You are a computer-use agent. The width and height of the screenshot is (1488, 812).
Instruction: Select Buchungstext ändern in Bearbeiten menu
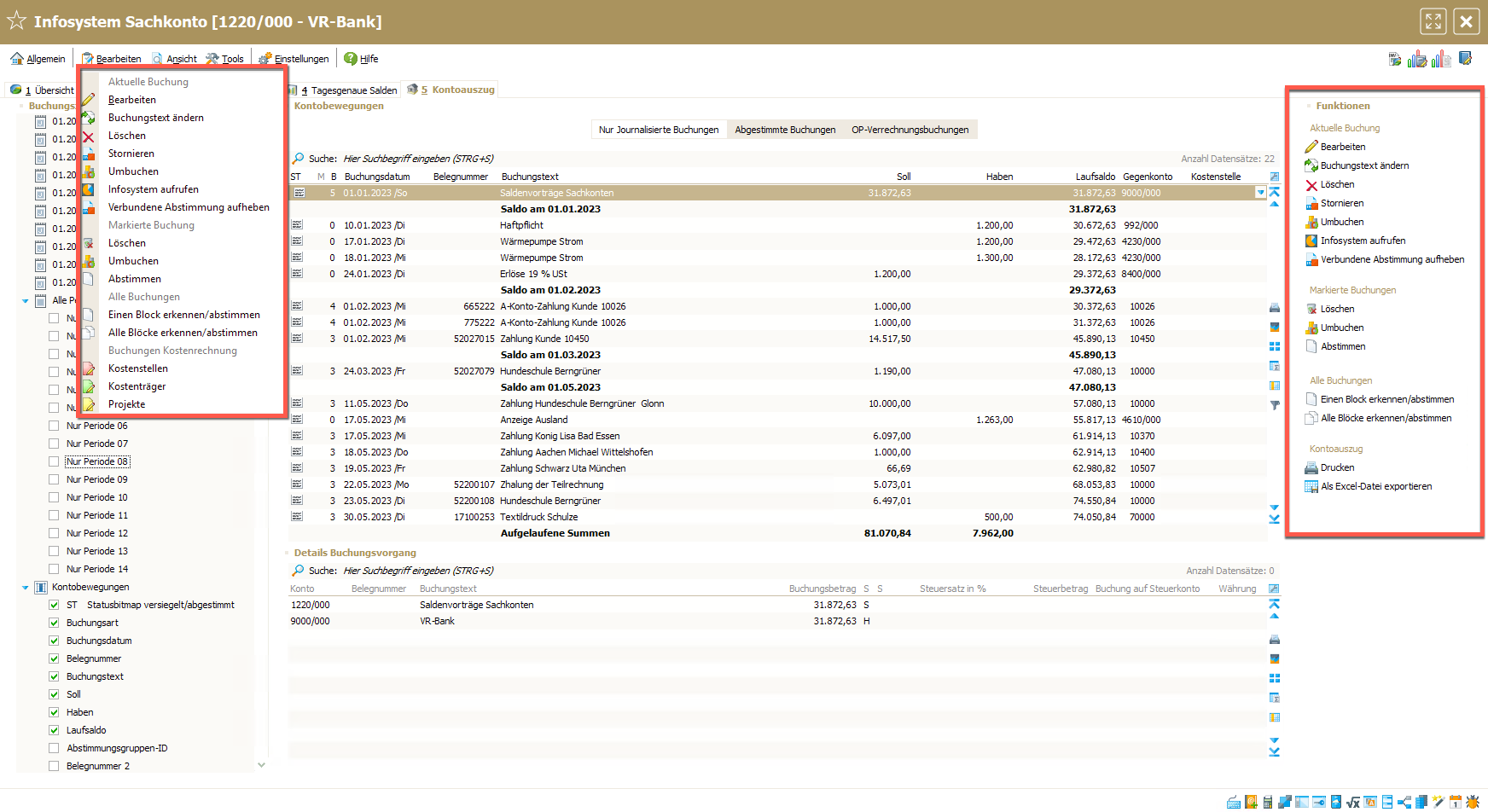click(155, 118)
